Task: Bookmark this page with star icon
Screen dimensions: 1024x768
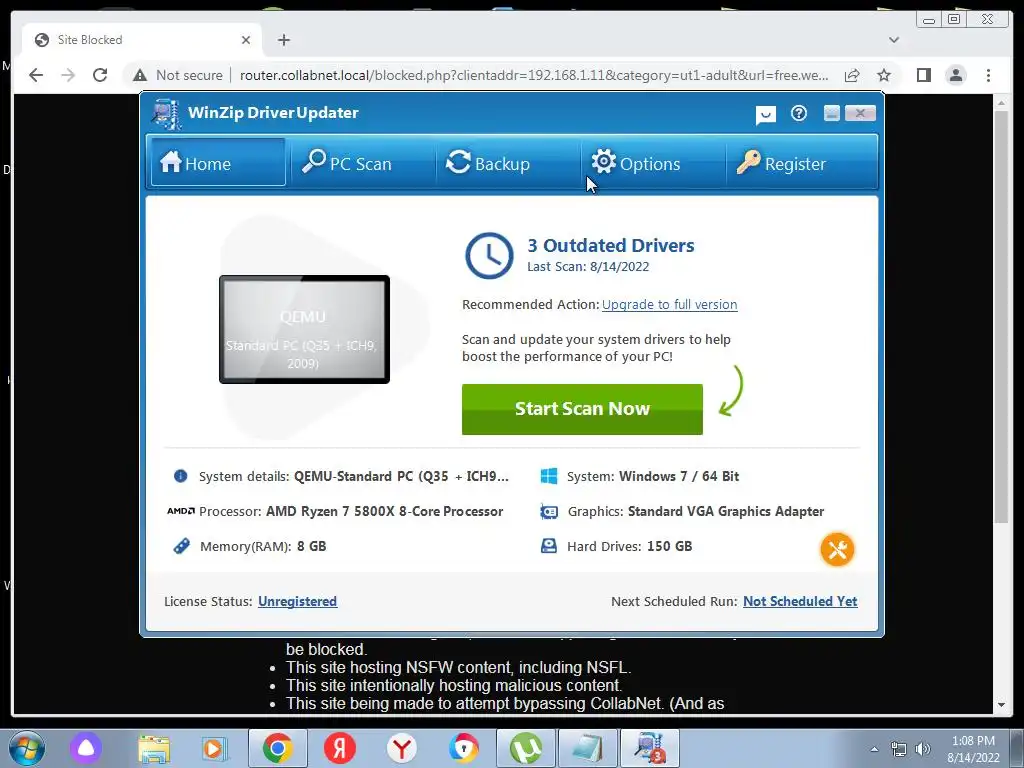Action: point(884,76)
